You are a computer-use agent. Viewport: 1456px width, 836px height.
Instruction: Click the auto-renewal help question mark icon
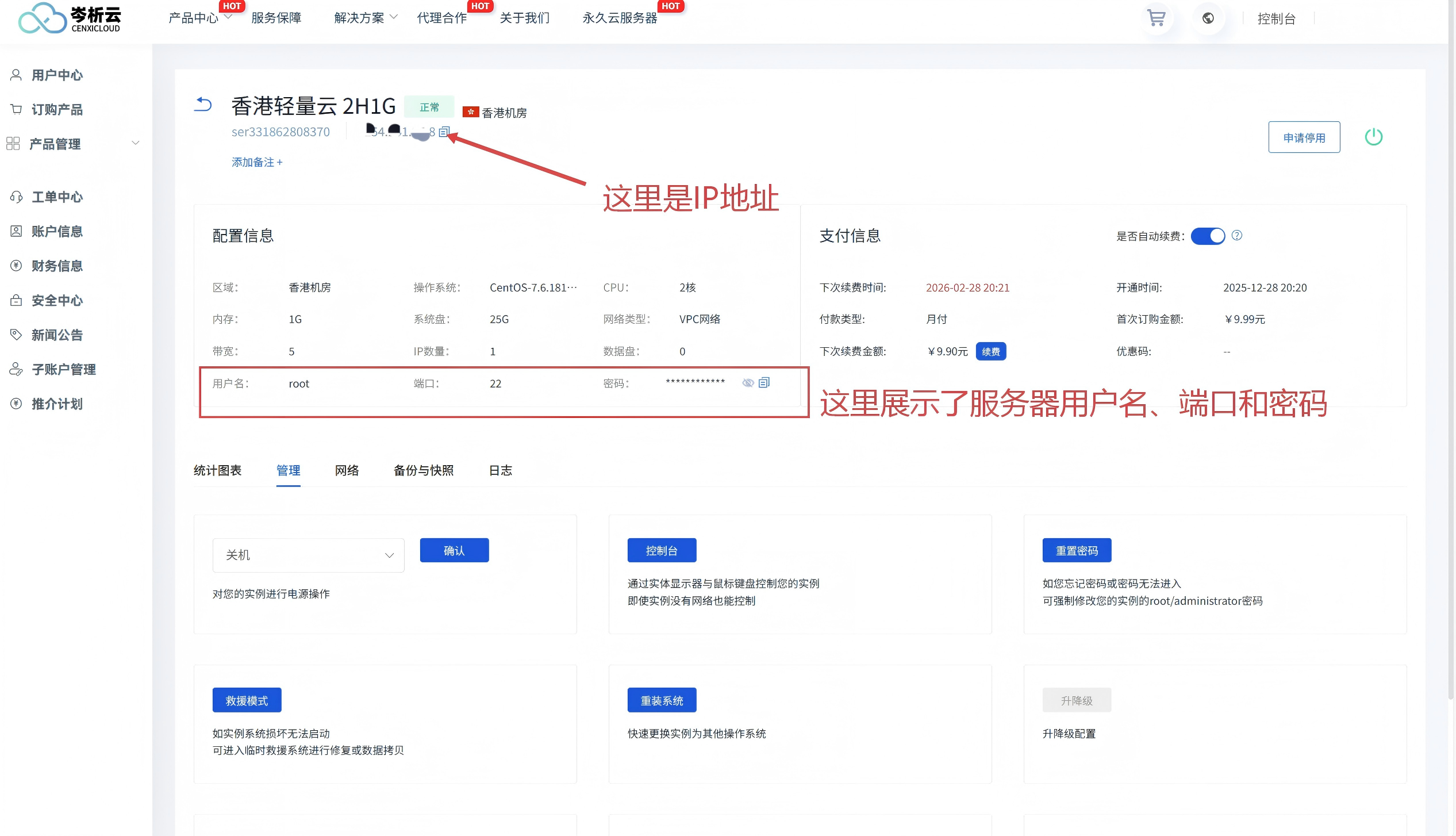(x=1237, y=235)
